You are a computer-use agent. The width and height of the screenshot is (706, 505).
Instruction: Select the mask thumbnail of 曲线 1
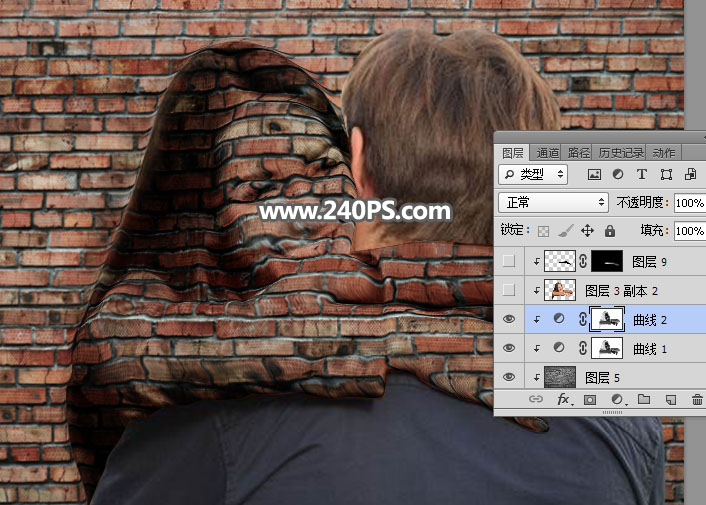point(607,348)
